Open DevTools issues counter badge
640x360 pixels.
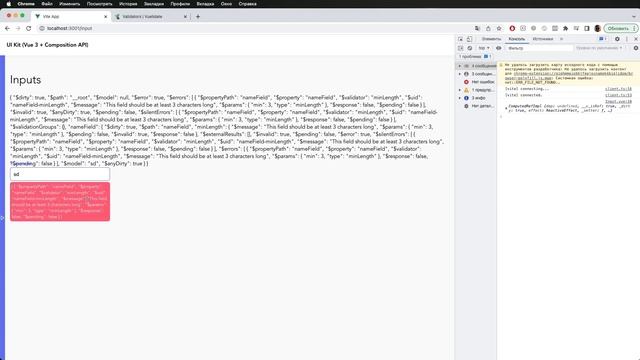[x=603, y=39]
